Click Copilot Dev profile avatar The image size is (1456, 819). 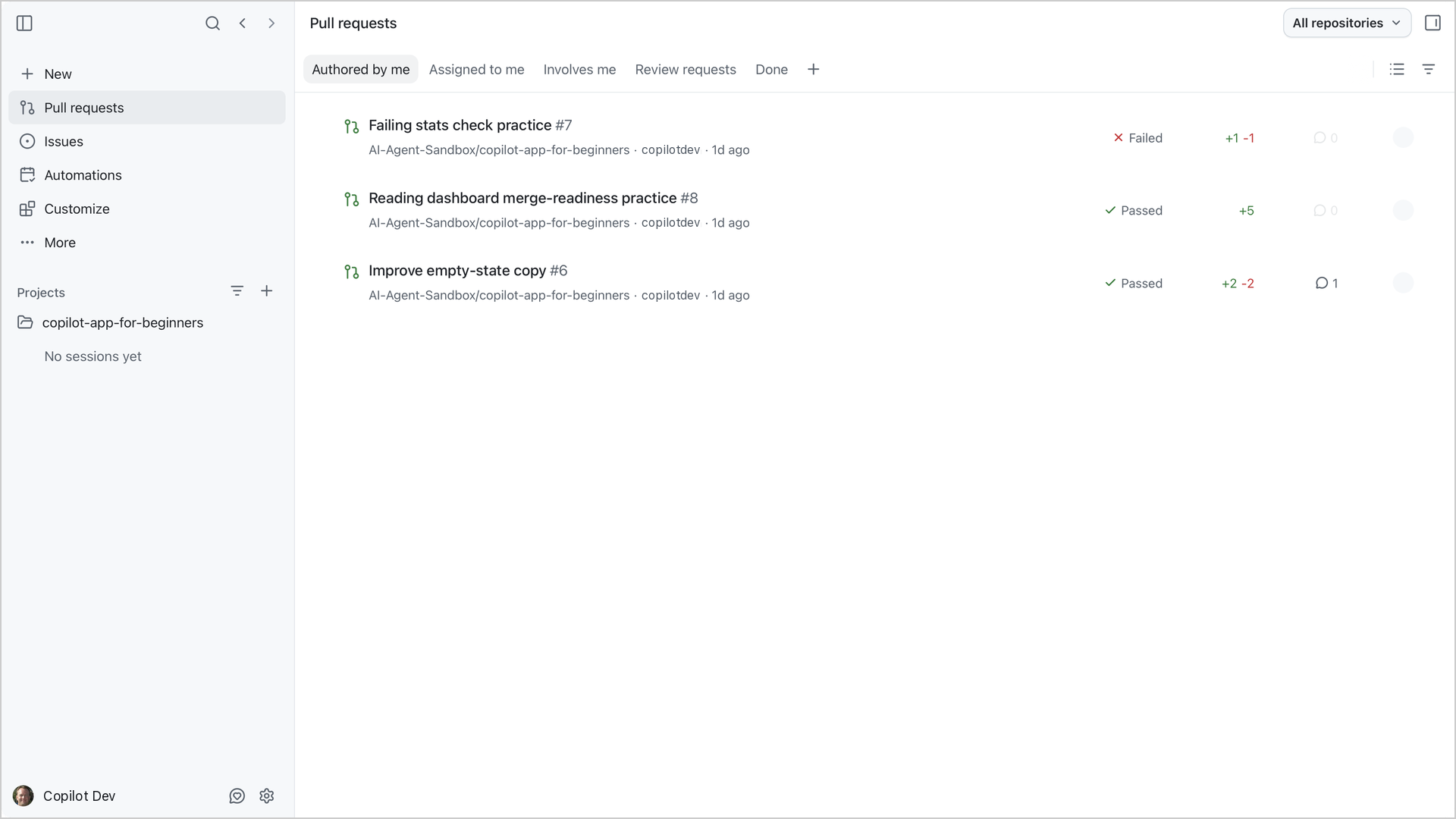tap(24, 795)
